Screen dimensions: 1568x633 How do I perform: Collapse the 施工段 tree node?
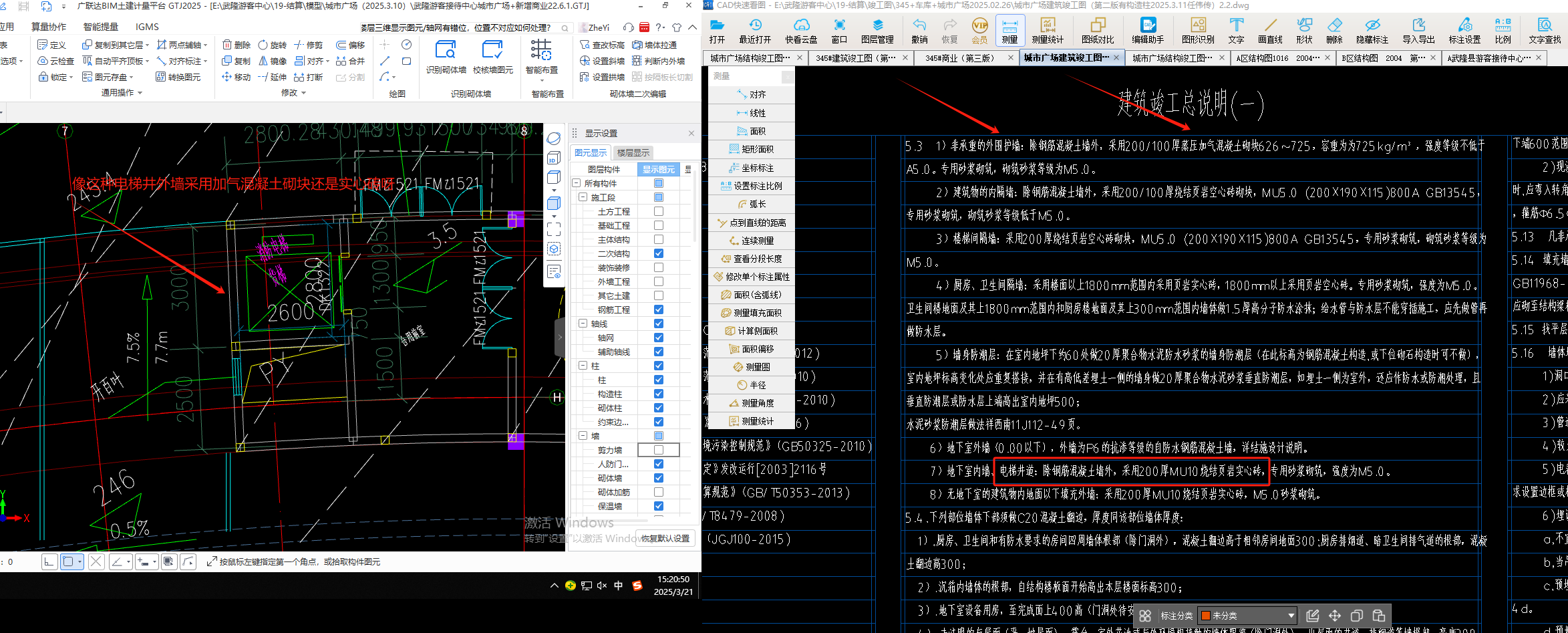point(583,197)
